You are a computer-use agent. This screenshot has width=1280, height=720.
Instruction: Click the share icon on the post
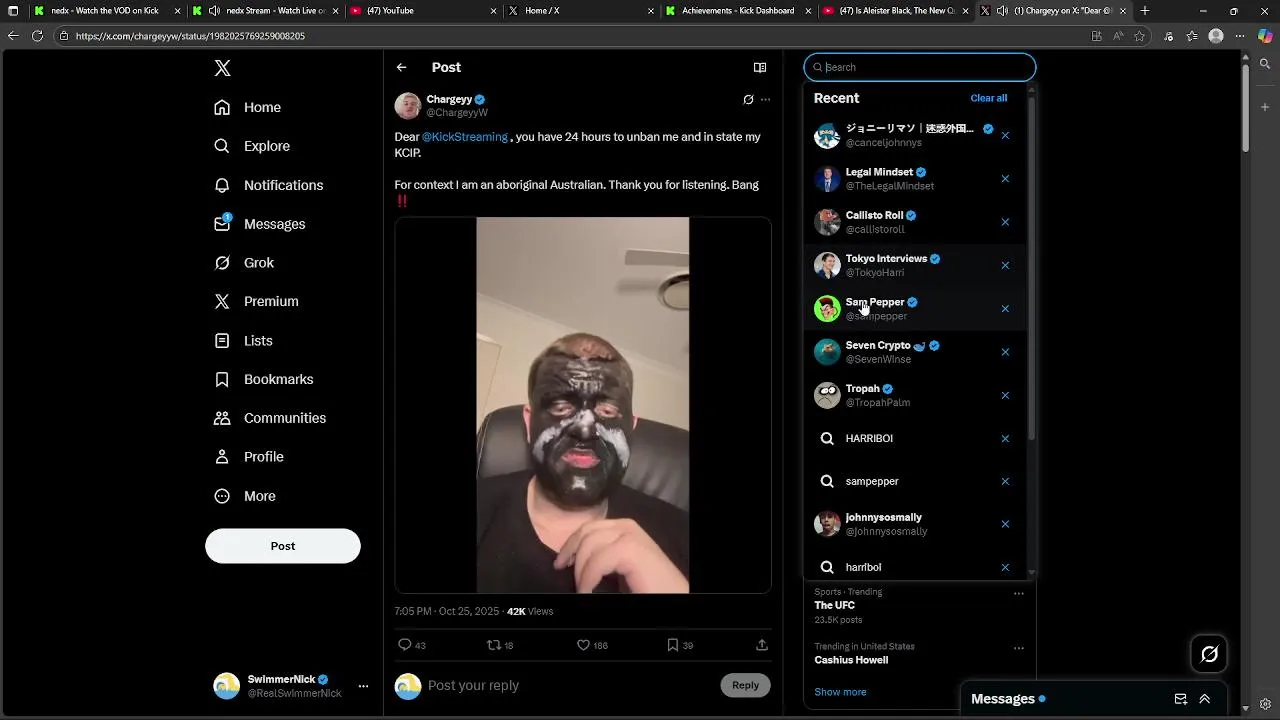tap(762, 645)
